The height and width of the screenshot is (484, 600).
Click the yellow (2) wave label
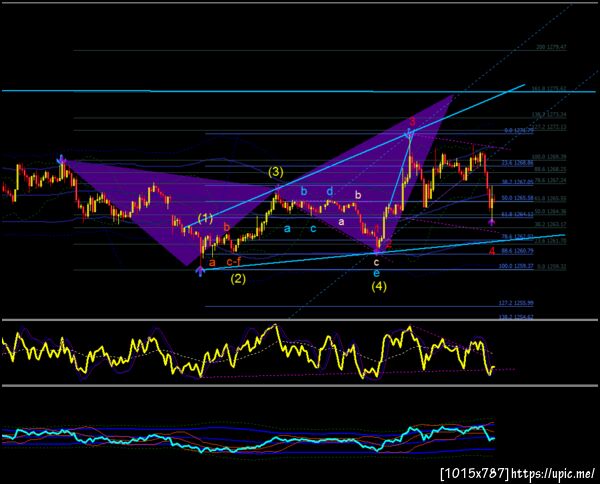click(238, 279)
